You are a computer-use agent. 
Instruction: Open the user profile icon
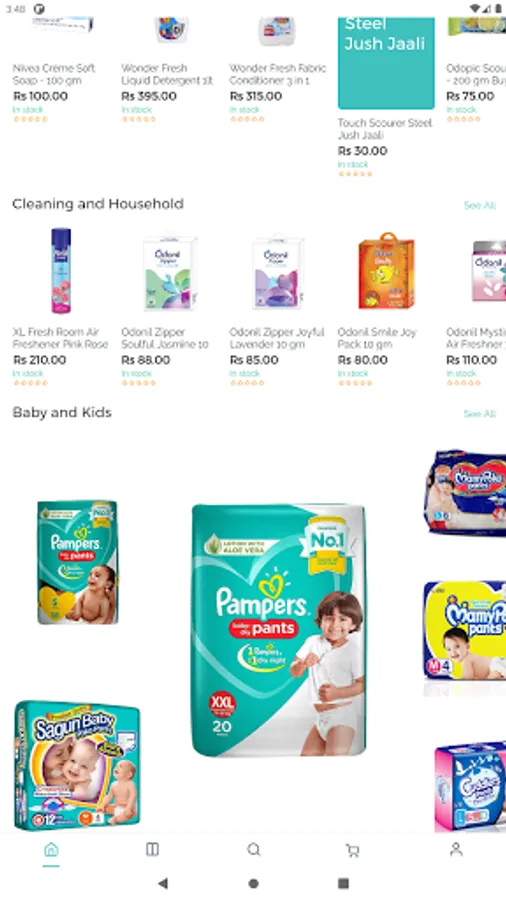[x=456, y=849]
